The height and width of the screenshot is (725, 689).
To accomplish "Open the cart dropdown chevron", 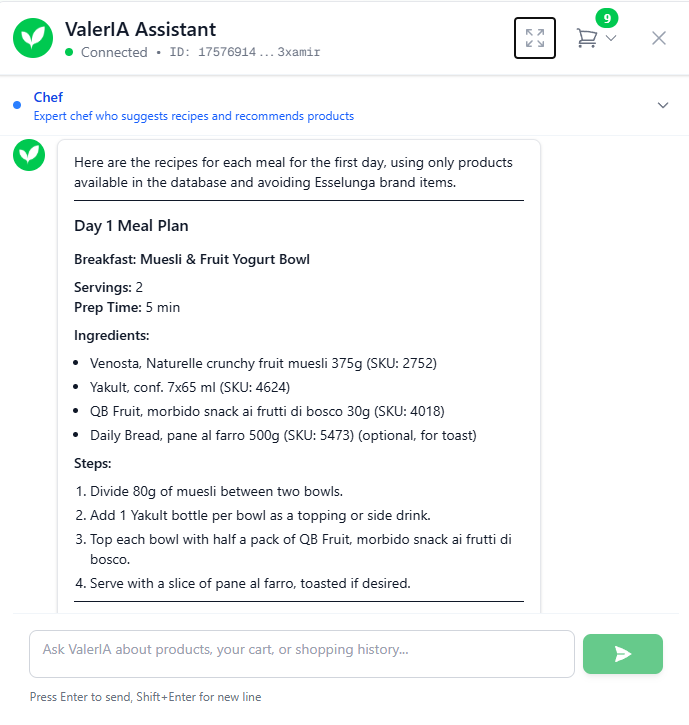I will [611, 38].
